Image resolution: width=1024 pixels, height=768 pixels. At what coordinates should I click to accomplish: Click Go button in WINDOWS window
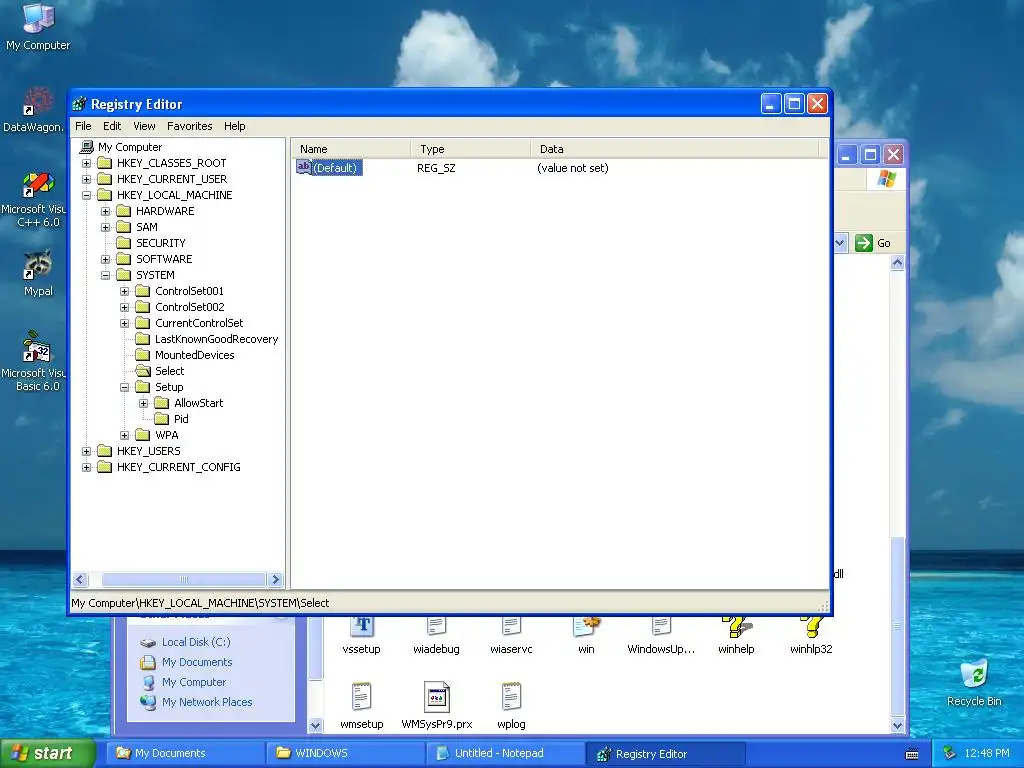(872, 243)
